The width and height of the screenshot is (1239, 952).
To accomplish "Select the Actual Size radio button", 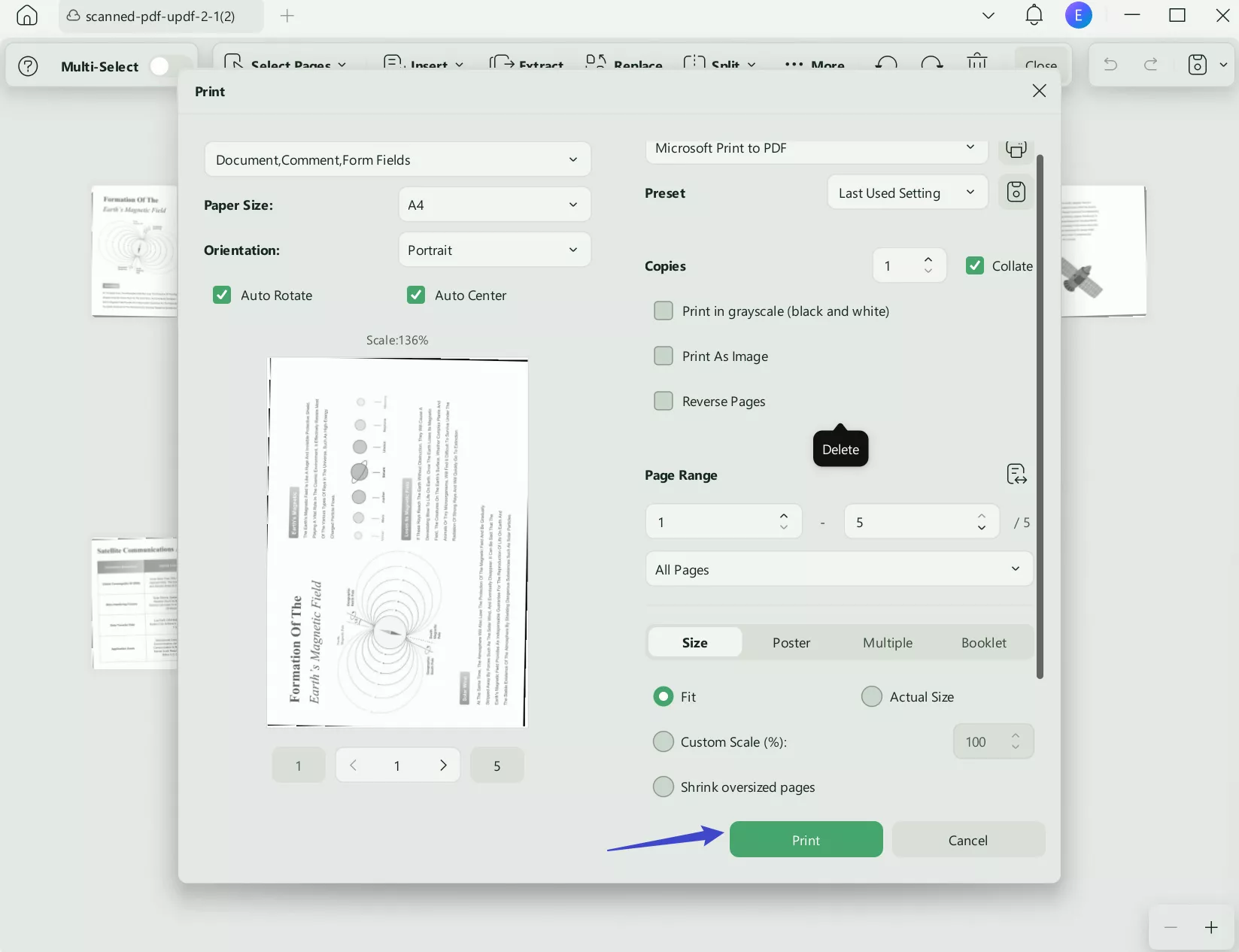I will (x=870, y=696).
